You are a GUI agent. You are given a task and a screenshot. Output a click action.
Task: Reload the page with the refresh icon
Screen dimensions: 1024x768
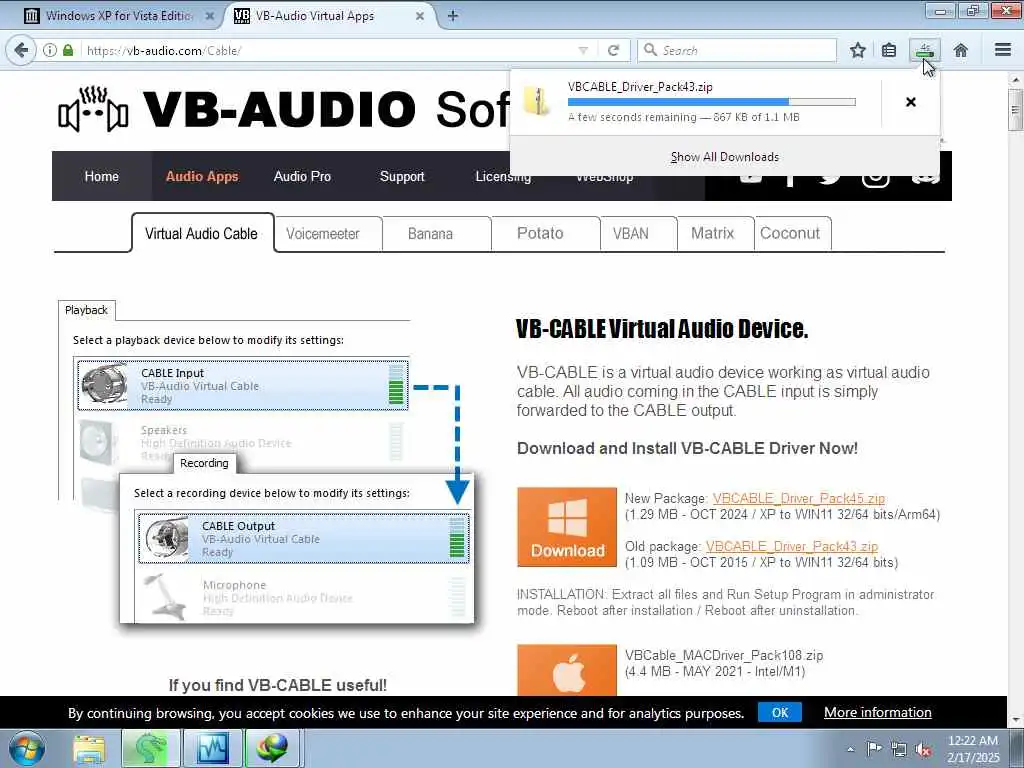pos(613,50)
